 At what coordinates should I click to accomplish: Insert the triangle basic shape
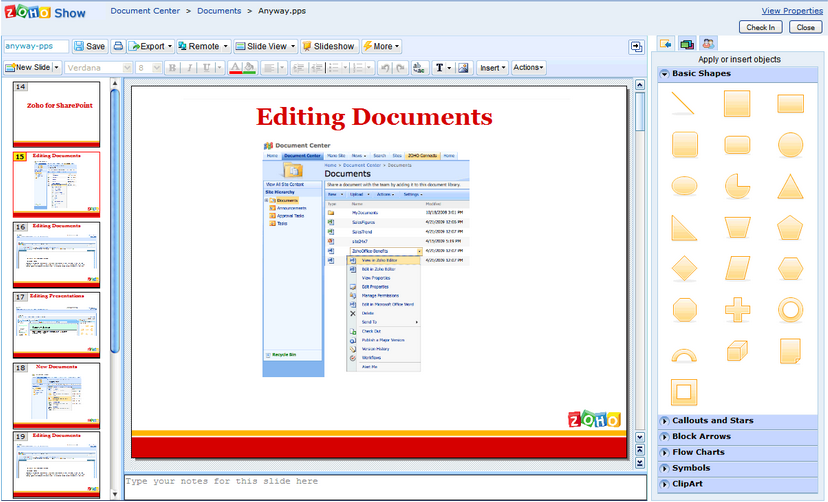[790, 186]
